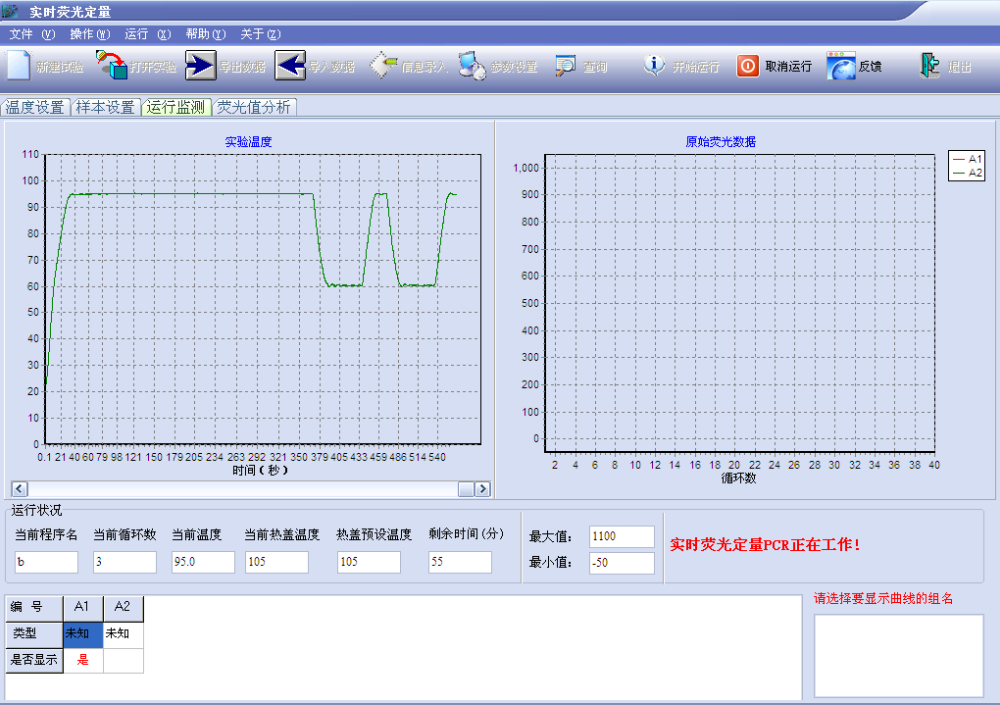Open the 反馈 feedback icon
This screenshot has height=705, width=1000.
coord(841,66)
